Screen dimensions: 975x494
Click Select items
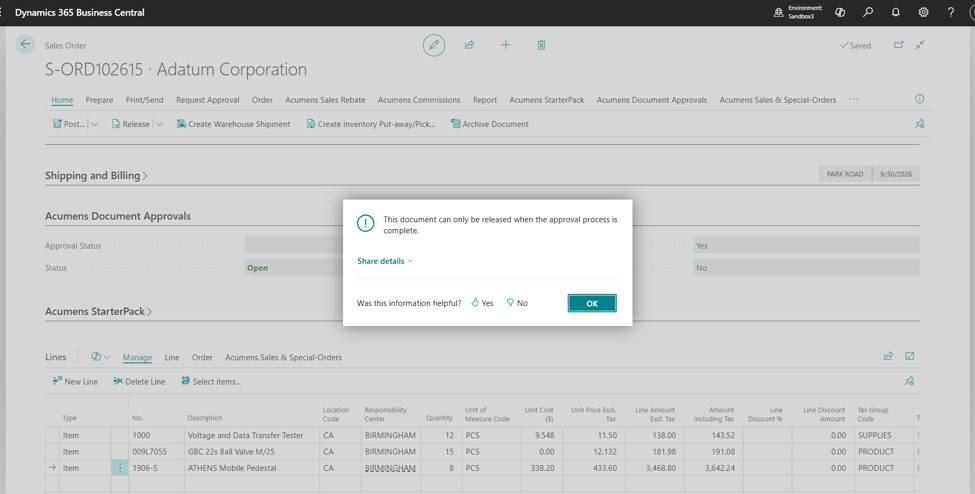[211, 381]
